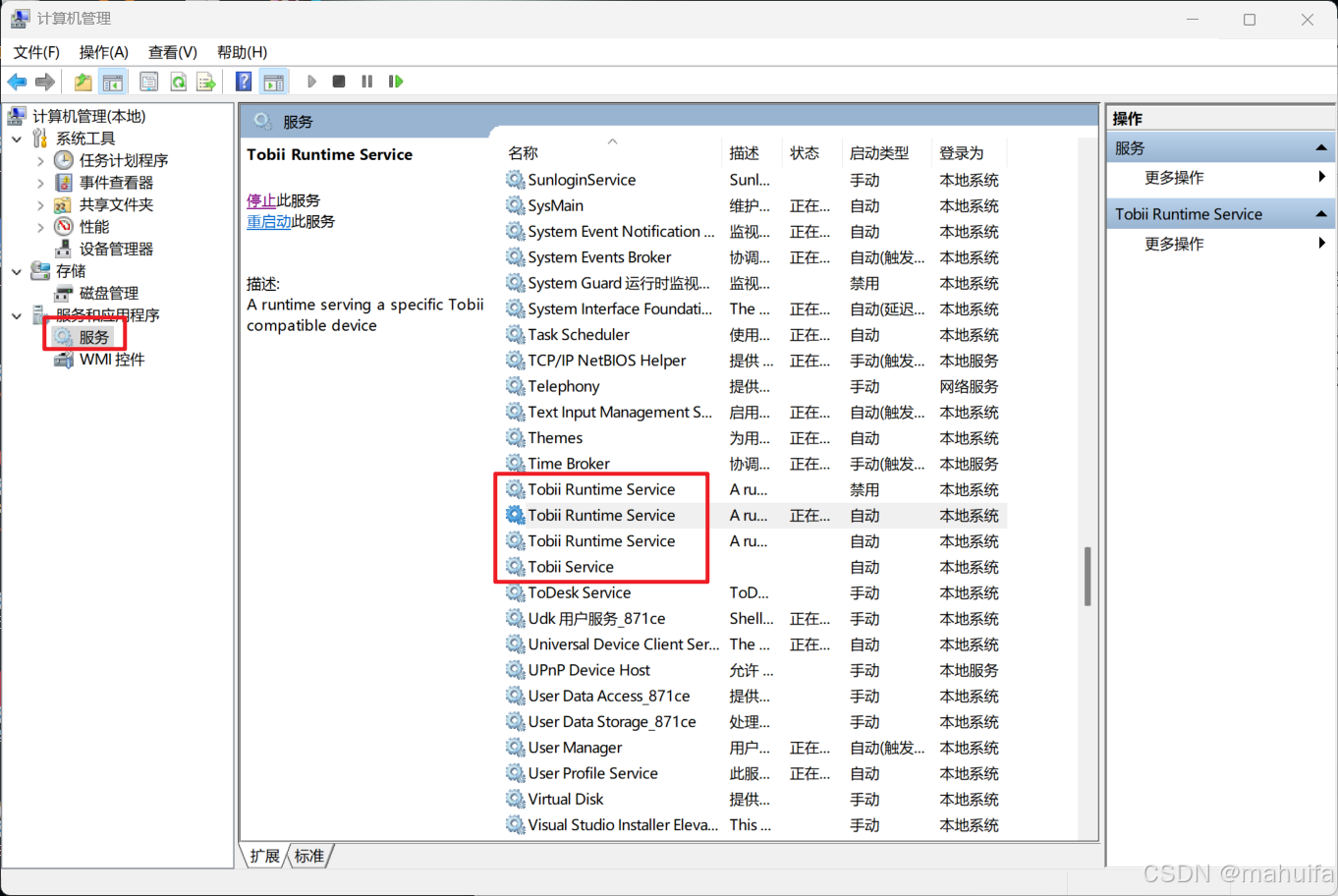Click the Up one level folder icon
Screen dimensions: 1338x896
coord(84,82)
